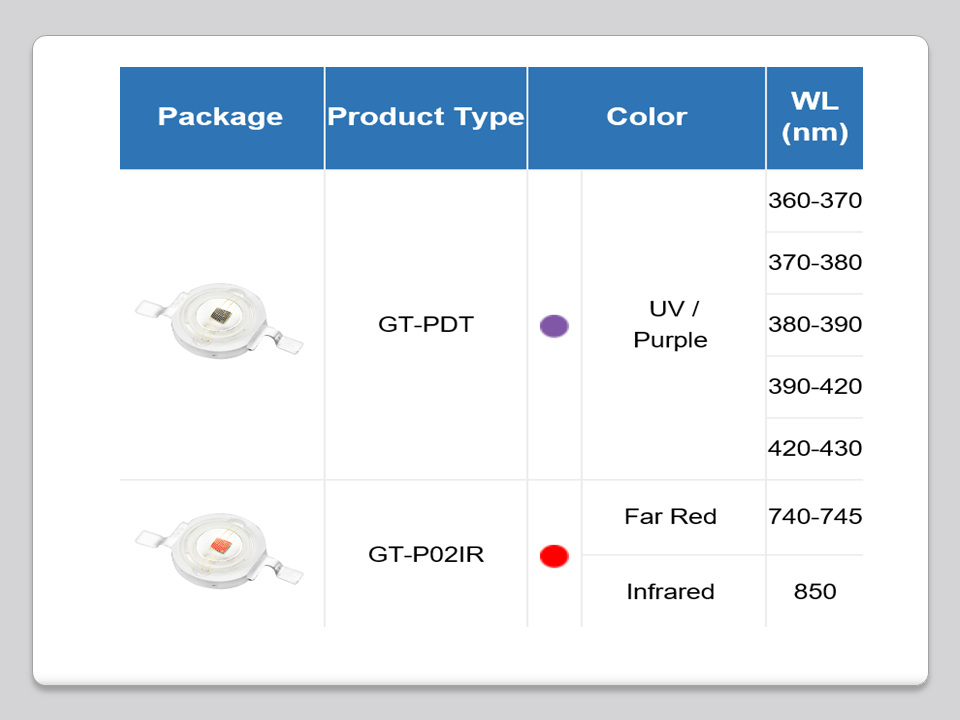Click the Far Red color label
960x720 pixels.
click(x=670, y=517)
